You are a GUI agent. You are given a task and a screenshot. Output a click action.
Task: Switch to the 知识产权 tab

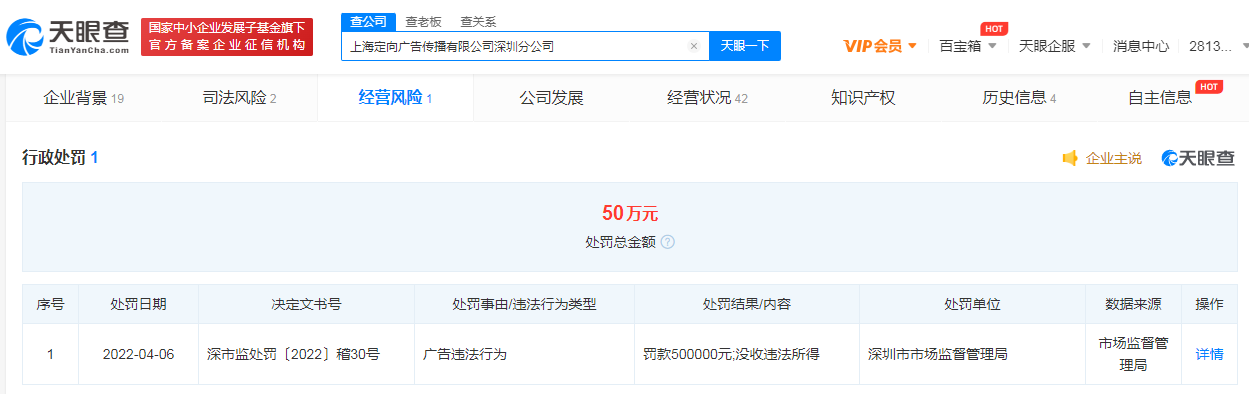(863, 98)
